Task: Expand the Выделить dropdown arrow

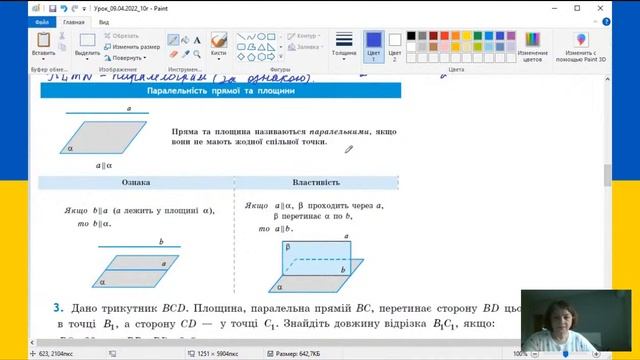Action: point(87,59)
